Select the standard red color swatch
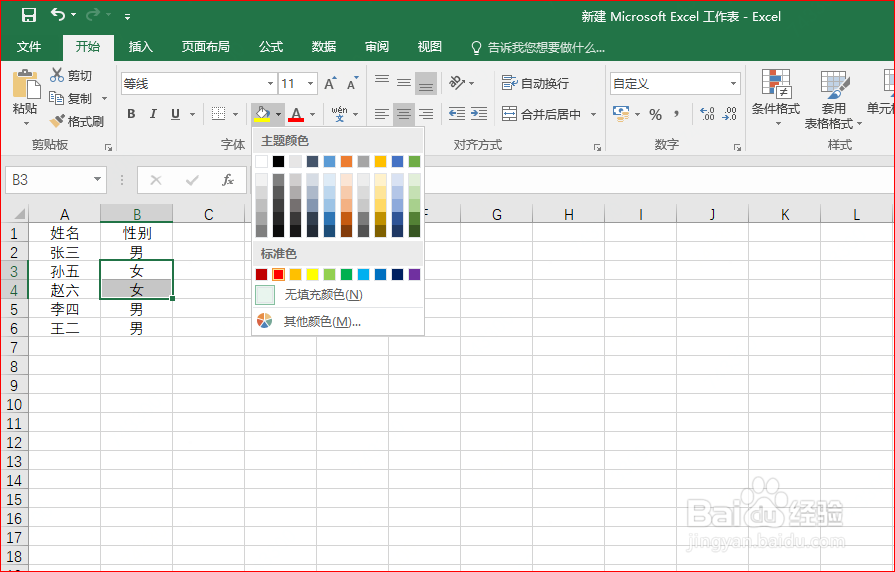This screenshot has width=895, height=572. pos(279,275)
